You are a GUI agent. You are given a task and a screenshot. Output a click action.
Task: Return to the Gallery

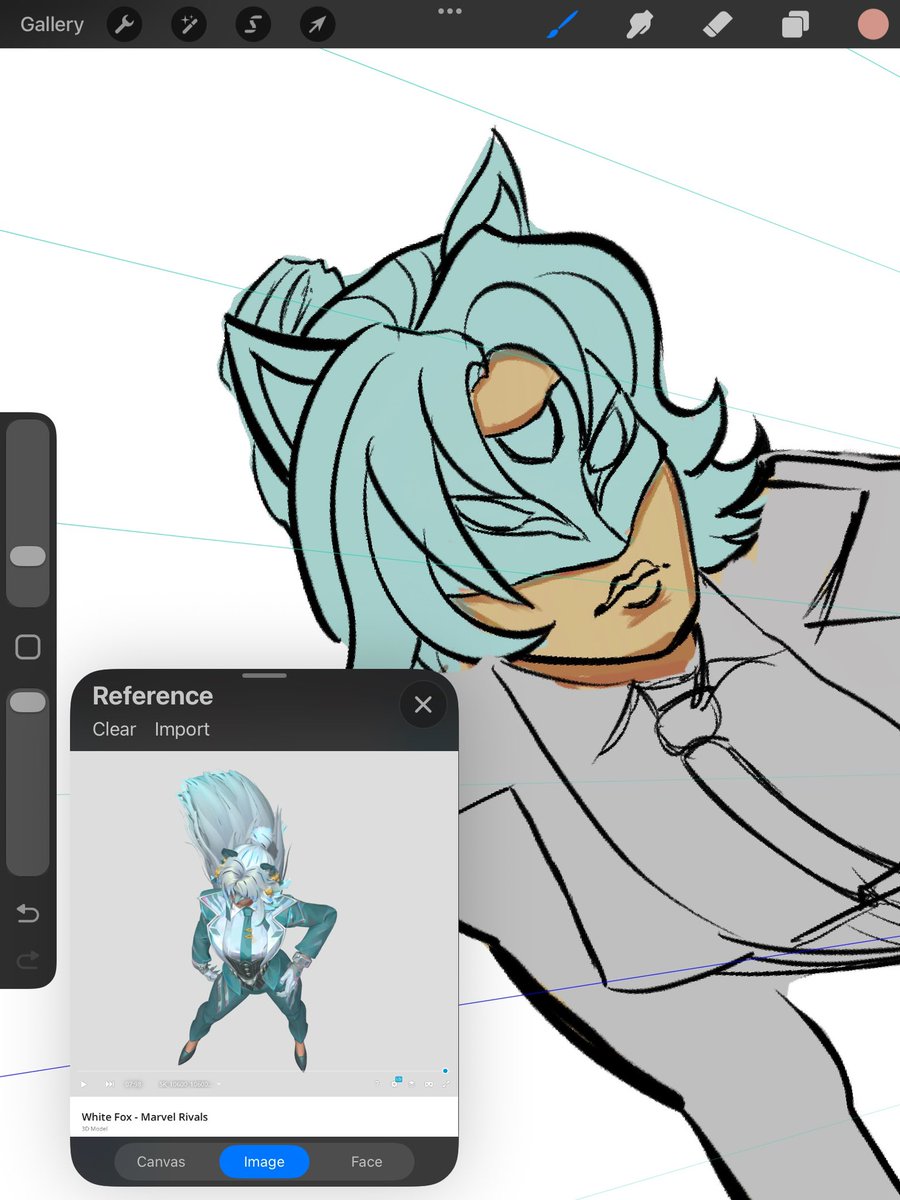[x=52, y=24]
